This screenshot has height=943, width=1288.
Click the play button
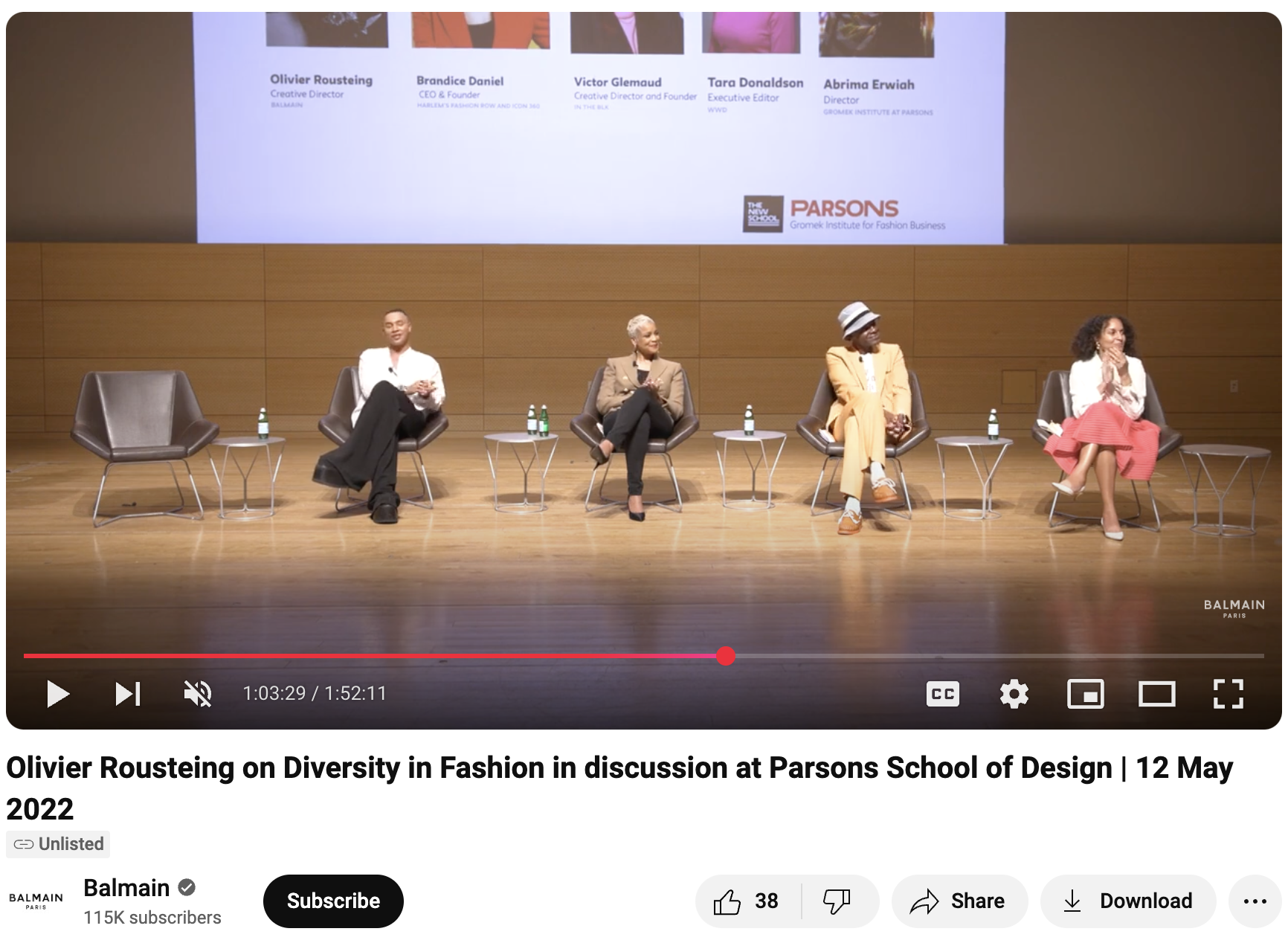(x=59, y=694)
